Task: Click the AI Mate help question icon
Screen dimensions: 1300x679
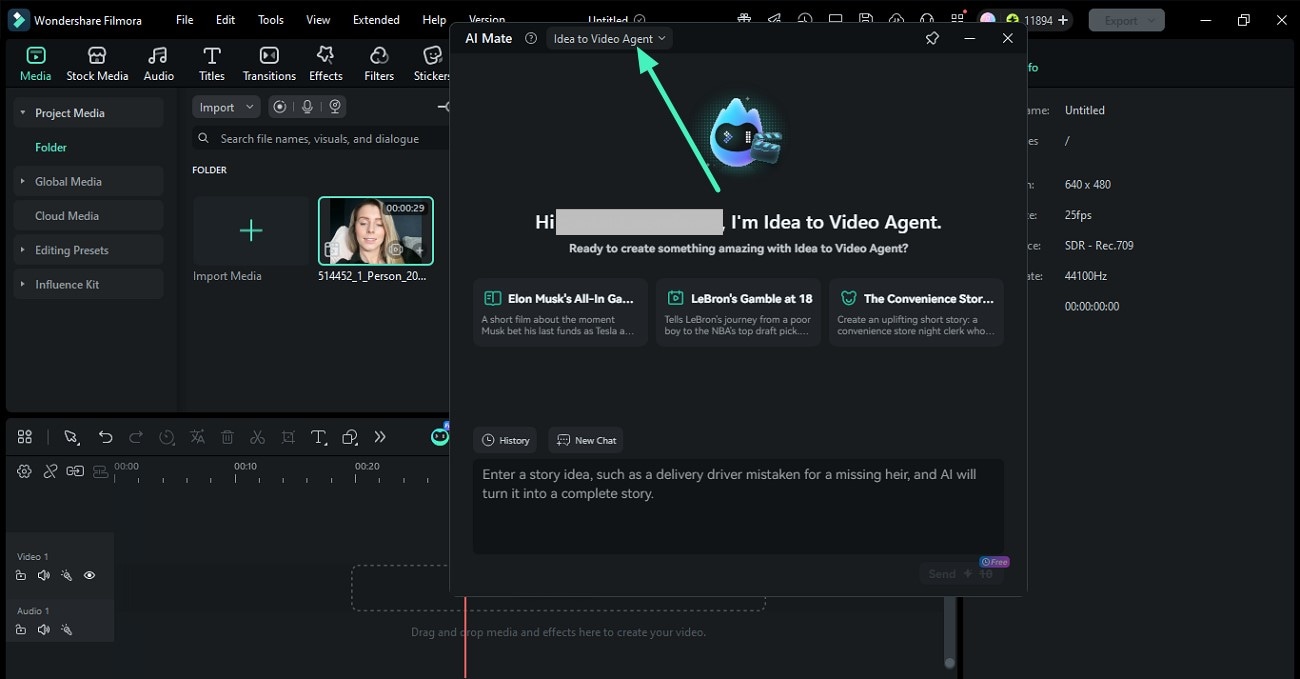Action: (531, 38)
